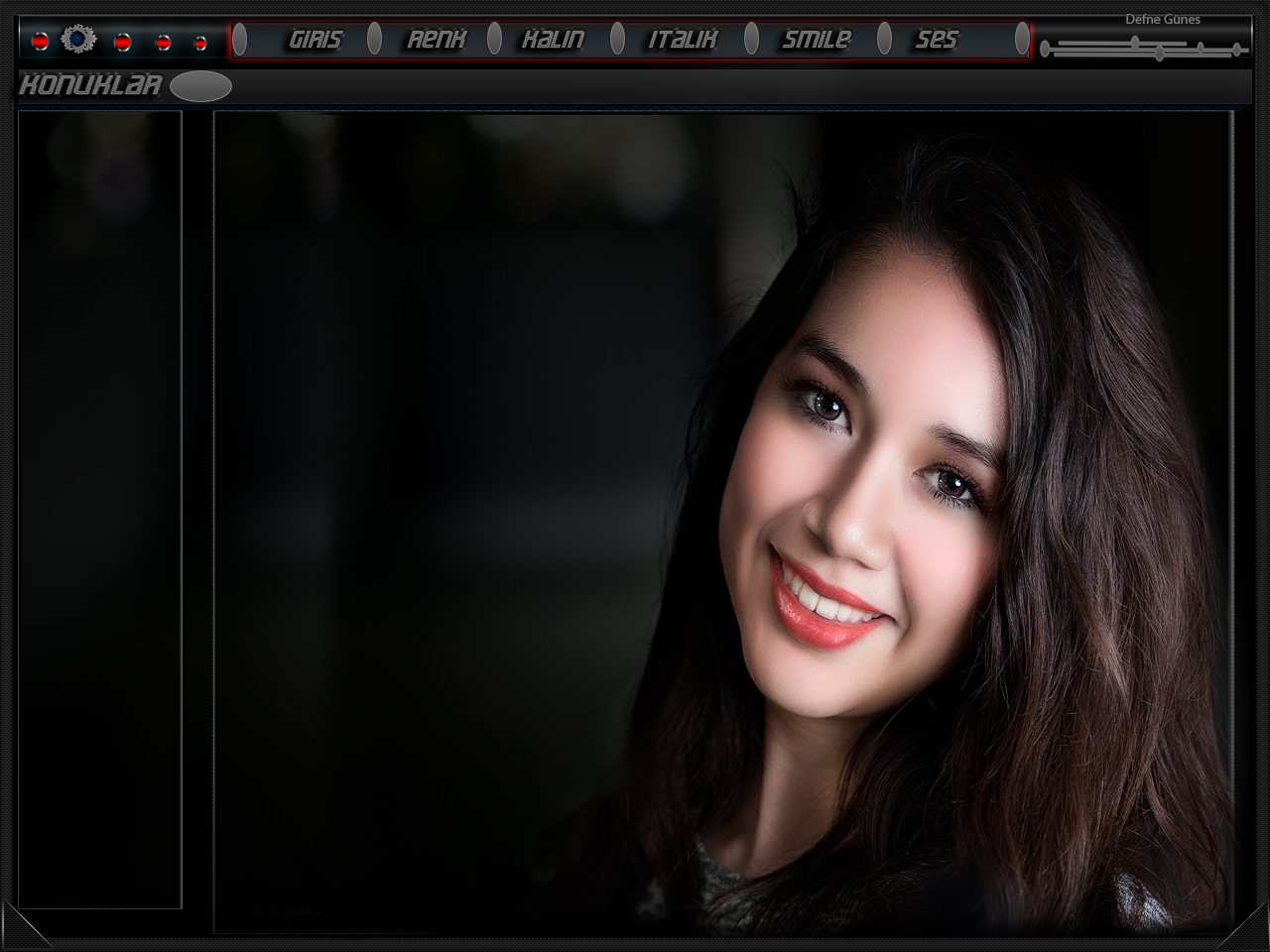1270x952 pixels.
Task: Toggle Italik italic text formatting
Action: [x=683, y=40]
